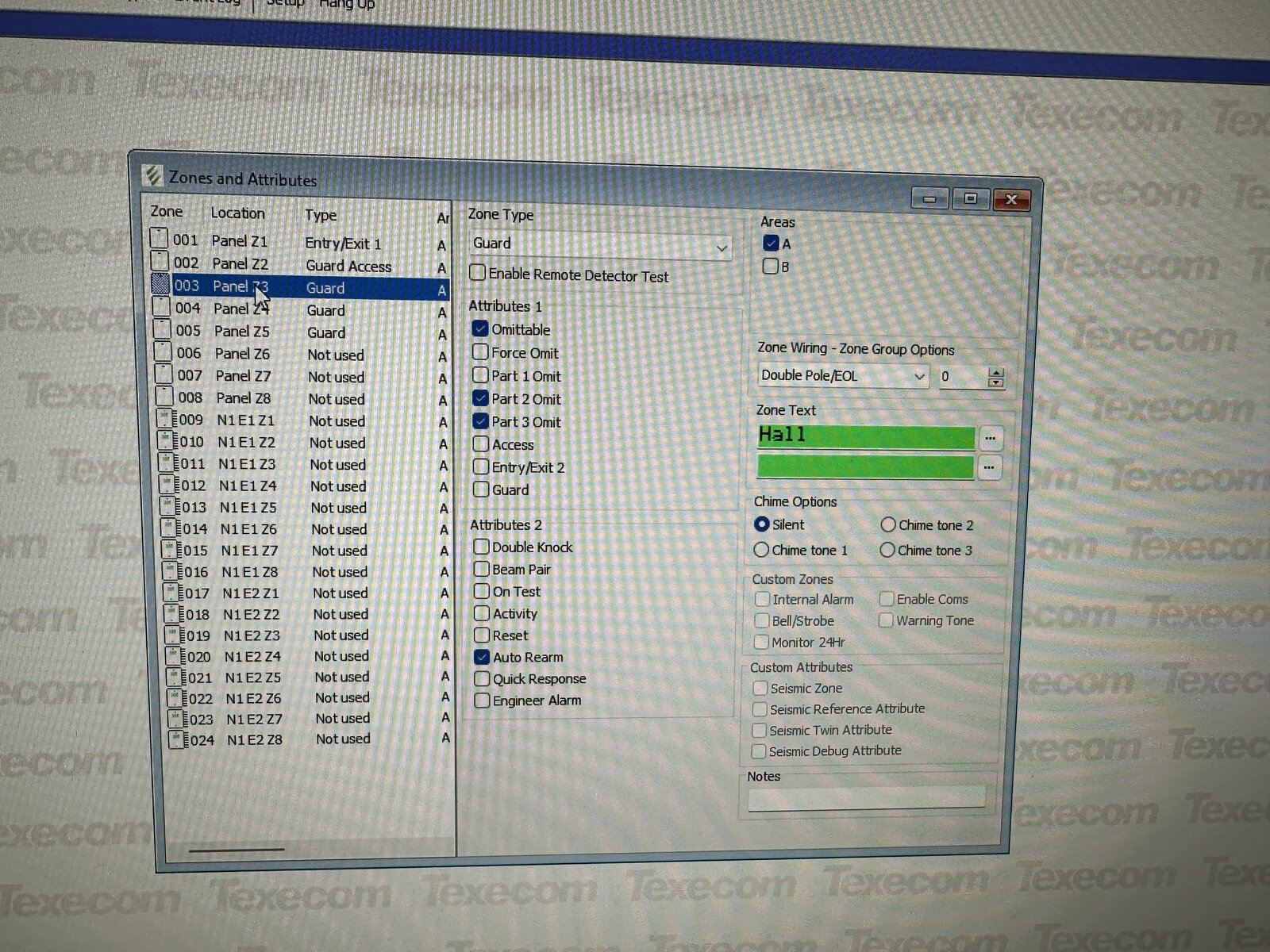Image resolution: width=1270 pixels, height=952 pixels.
Task: Click the Zones and Attributes title icon
Action: (152, 175)
